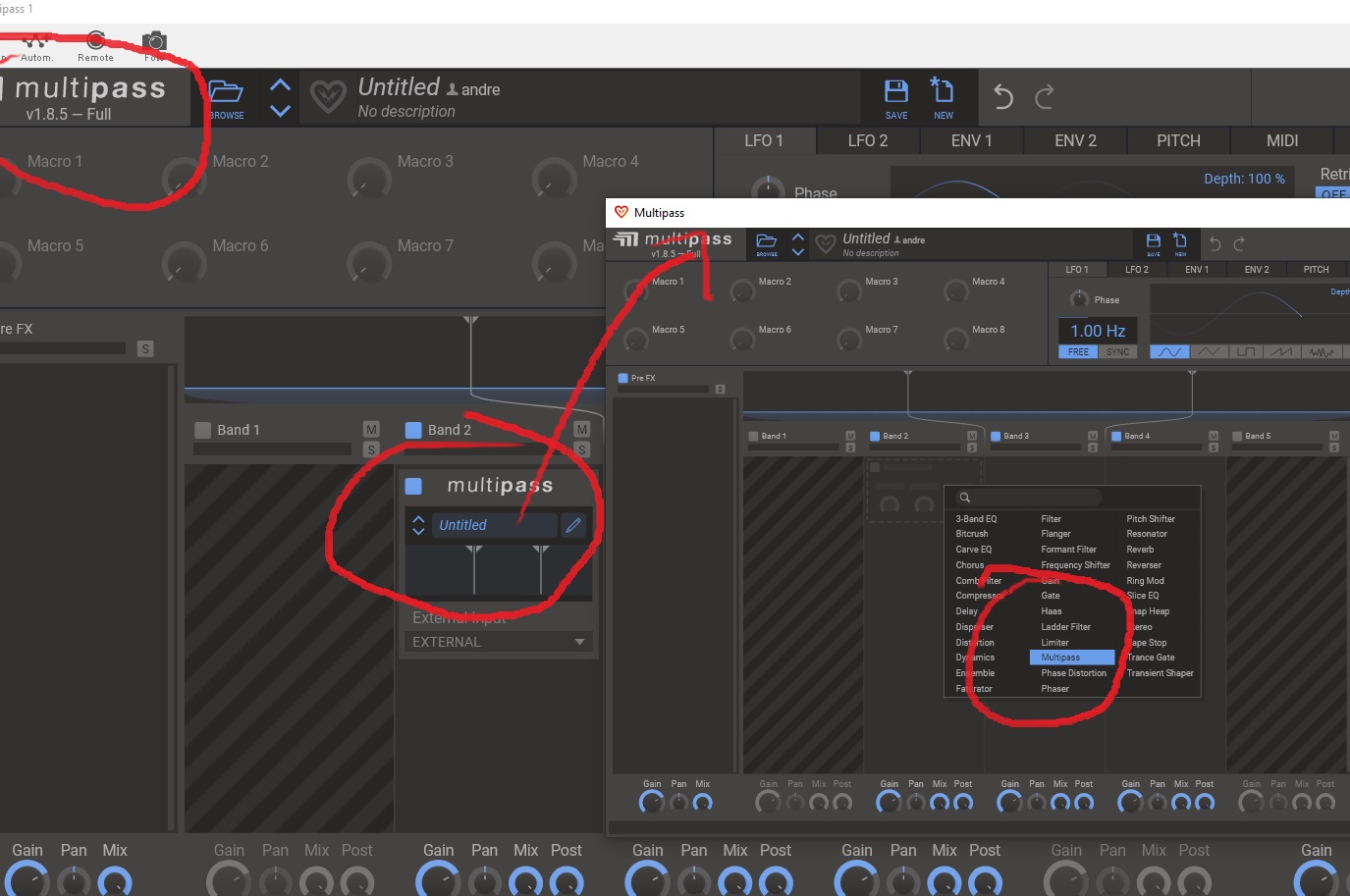Save the preset in the large window
Image resolution: width=1350 pixels, height=896 pixels.
pyautogui.click(x=896, y=98)
